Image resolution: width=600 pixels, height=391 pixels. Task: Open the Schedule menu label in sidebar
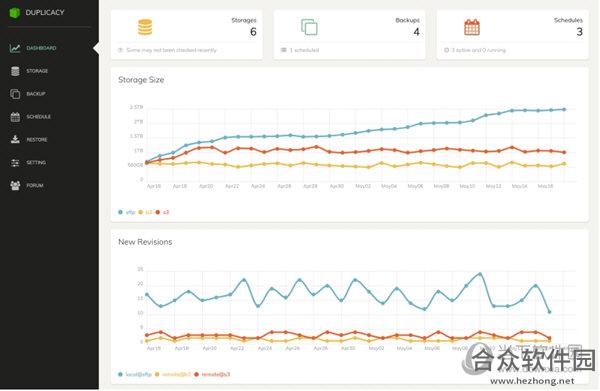coord(39,117)
